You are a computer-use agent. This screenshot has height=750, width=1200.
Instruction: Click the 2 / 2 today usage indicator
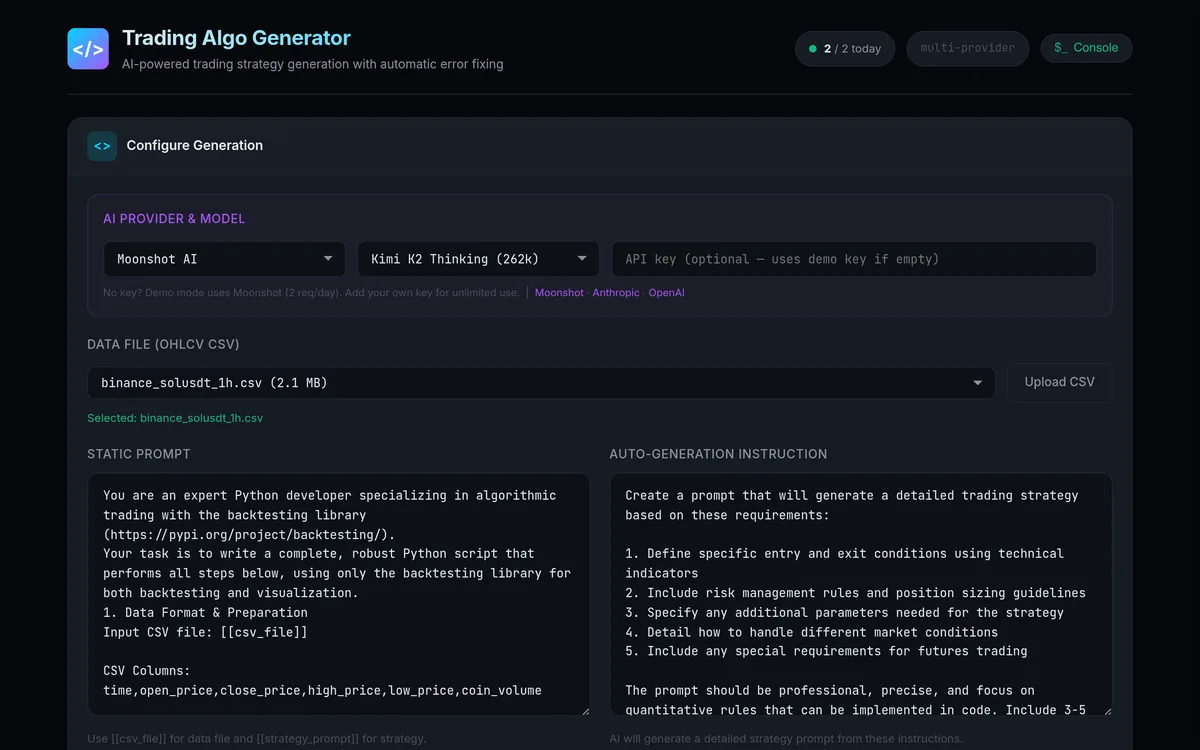click(x=845, y=49)
